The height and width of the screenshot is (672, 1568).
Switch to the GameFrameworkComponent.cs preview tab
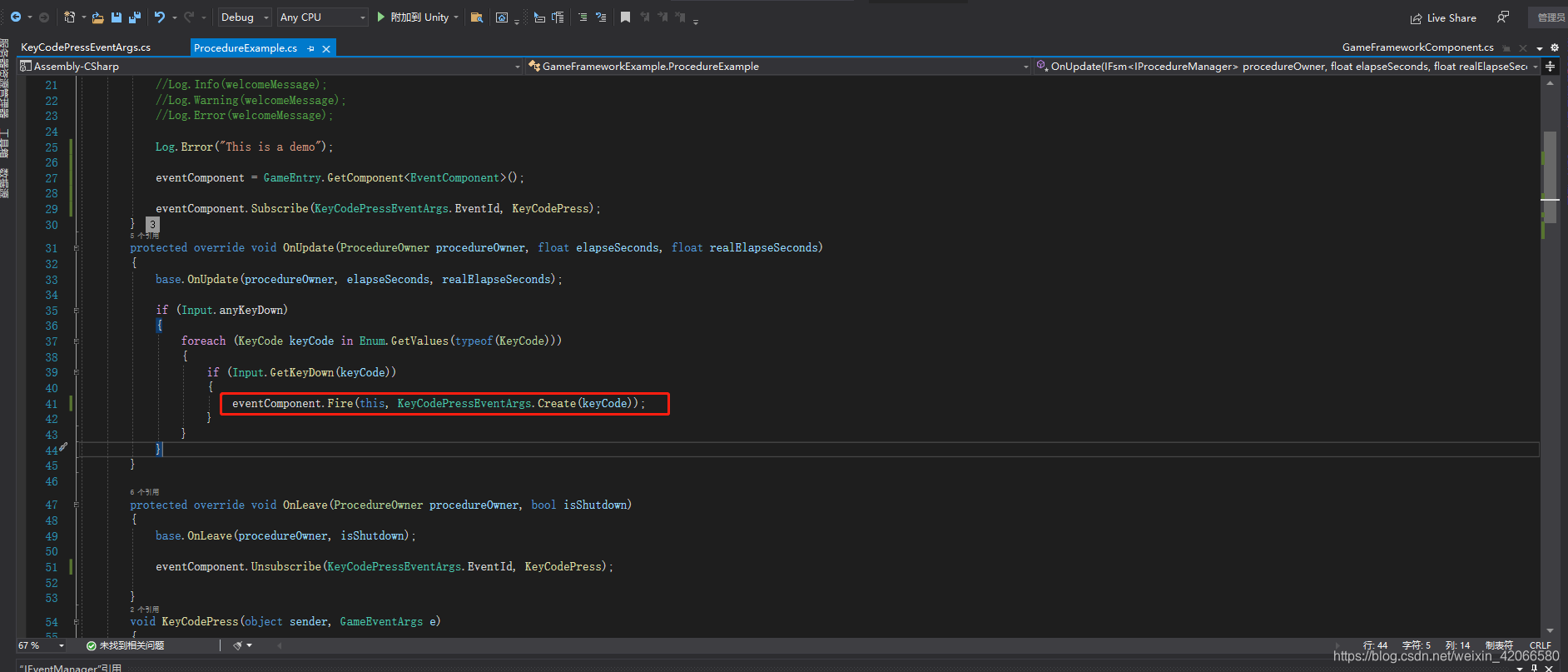point(1417,47)
